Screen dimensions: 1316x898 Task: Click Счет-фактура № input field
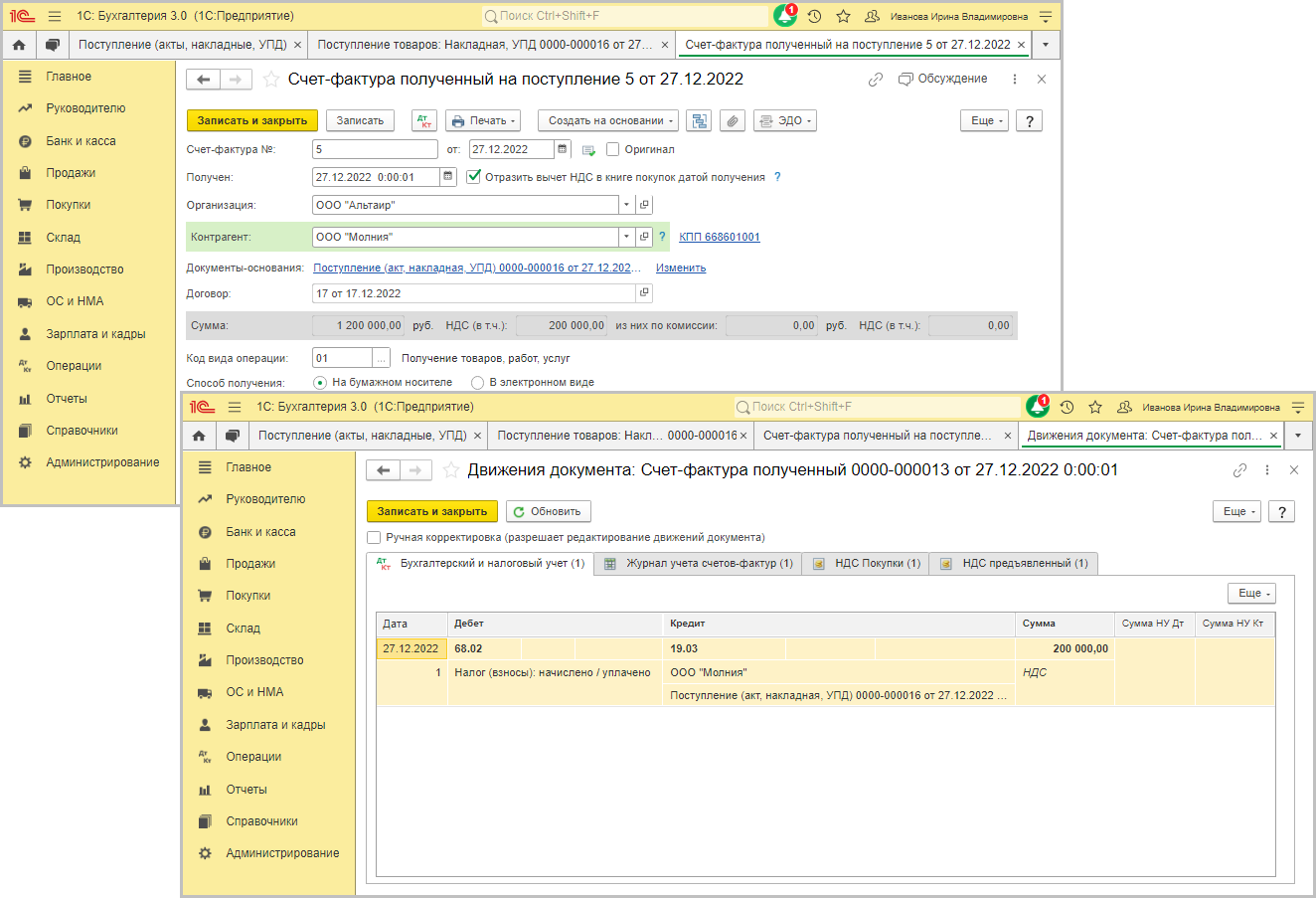[x=375, y=149]
